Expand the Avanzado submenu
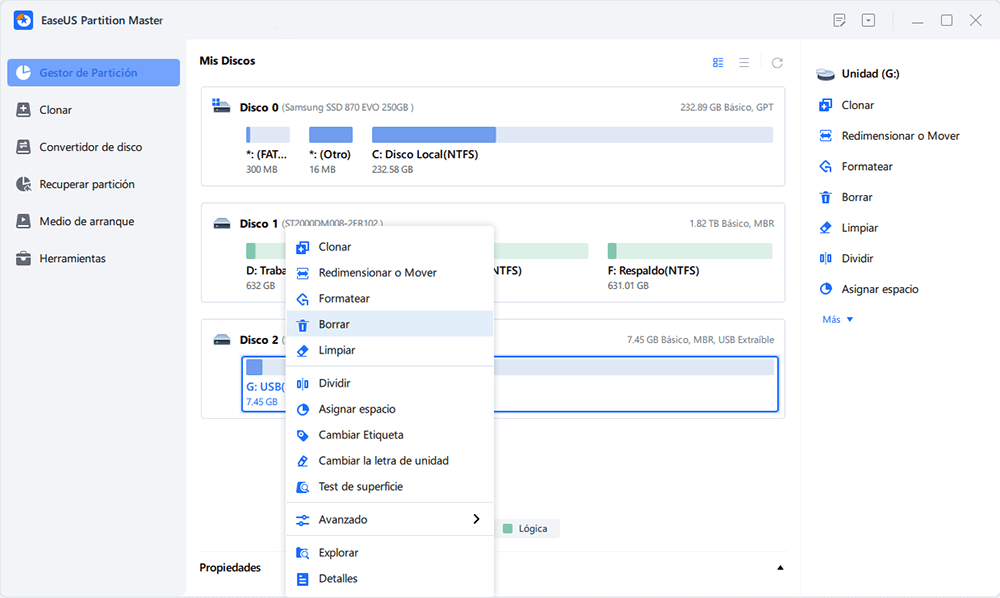1000x598 pixels. coord(390,520)
